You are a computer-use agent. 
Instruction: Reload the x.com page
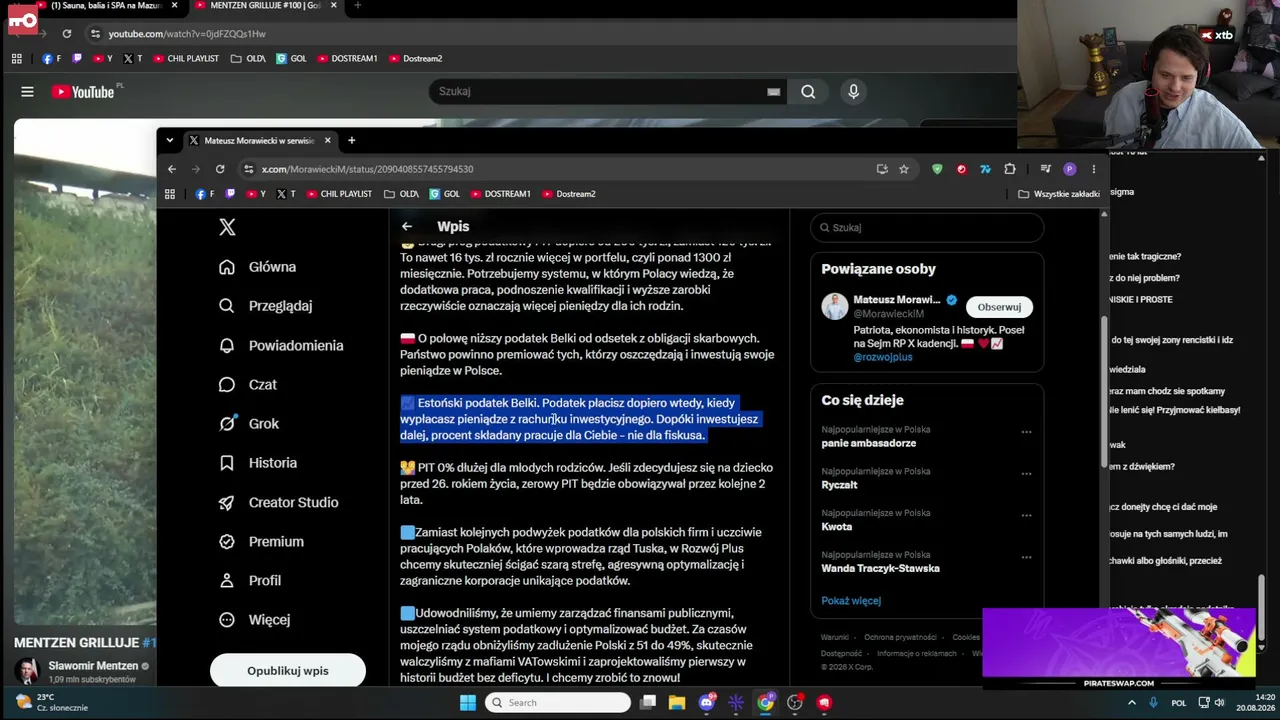coord(220,169)
